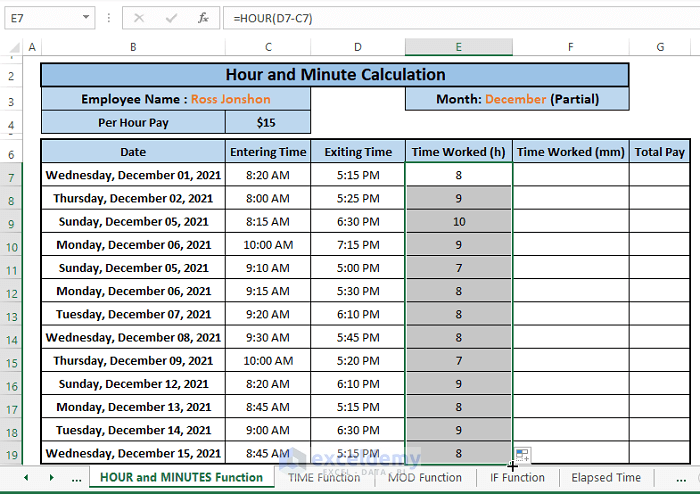Select row 2 header

click(11, 76)
